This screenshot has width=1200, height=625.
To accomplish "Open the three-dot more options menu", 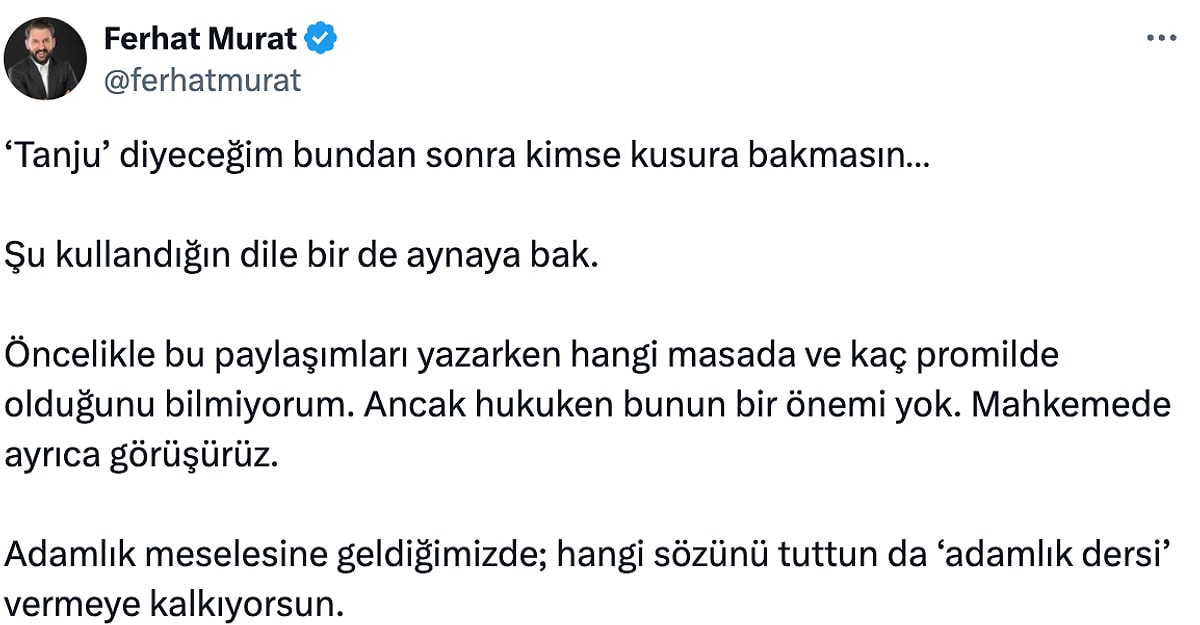I will pyautogui.click(x=1160, y=38).
